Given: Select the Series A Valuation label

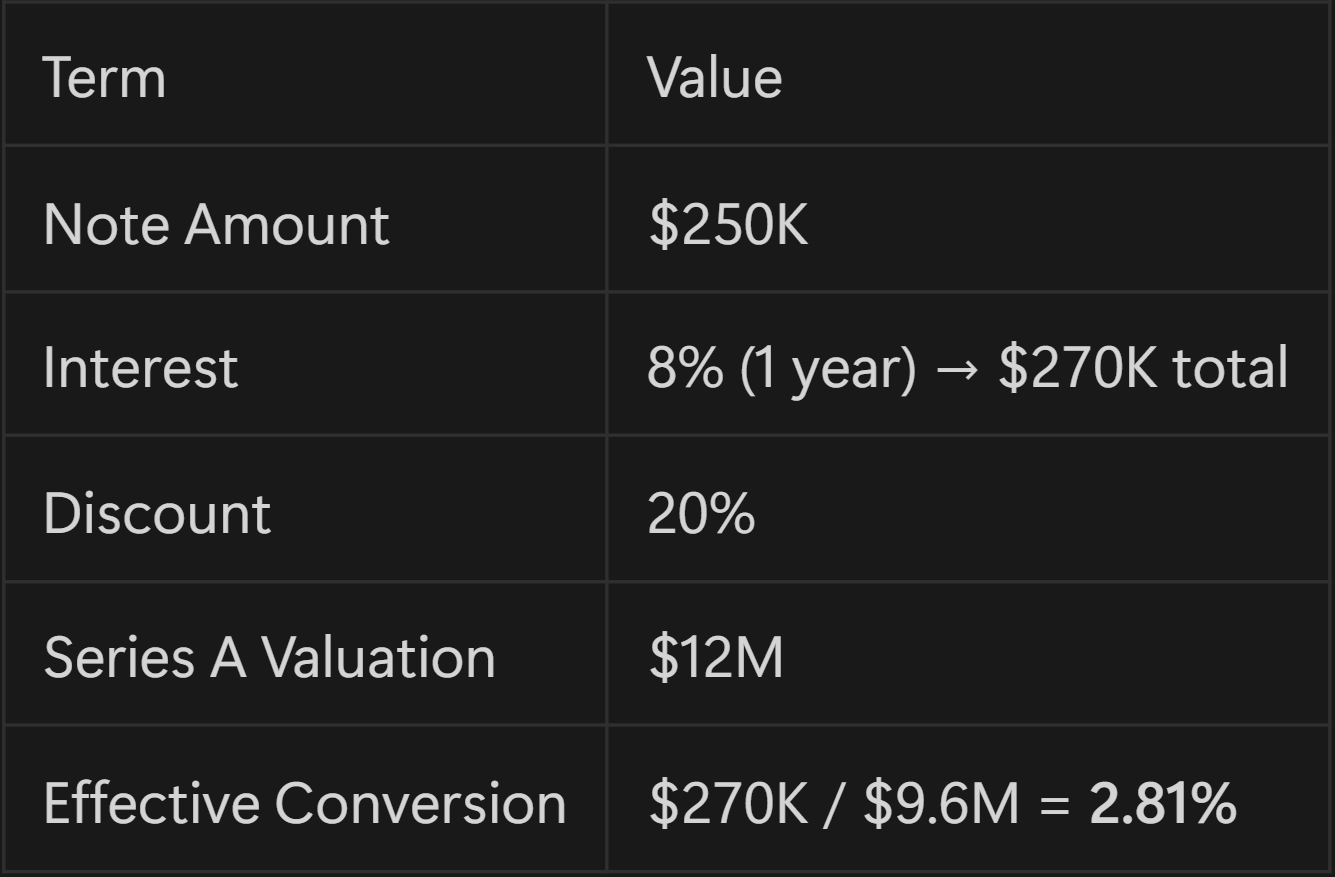Looking at the screenshot, I should point(269,658).
